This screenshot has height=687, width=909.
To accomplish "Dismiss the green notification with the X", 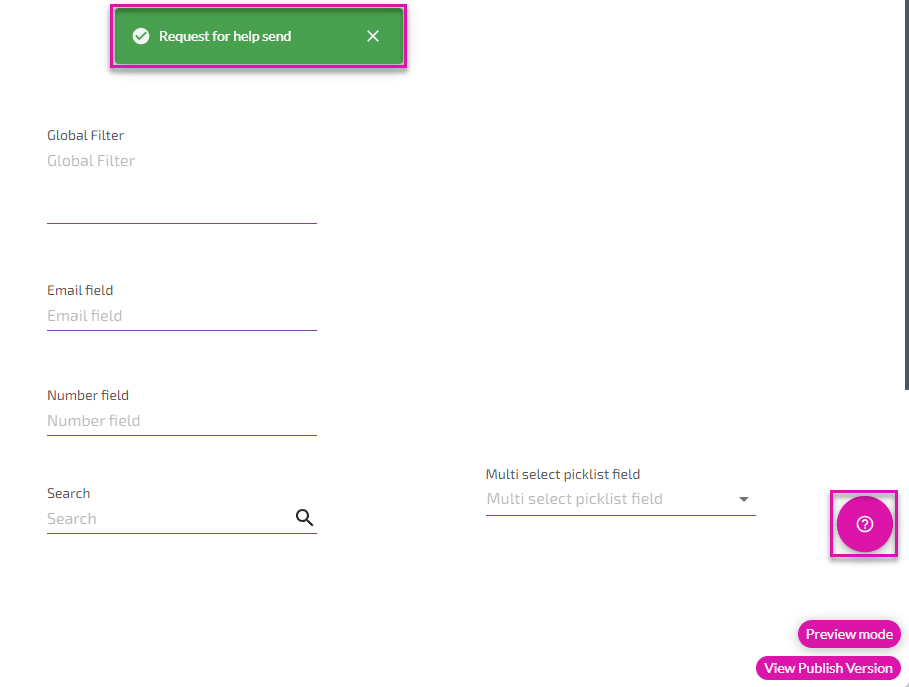I will pos(373,36).
